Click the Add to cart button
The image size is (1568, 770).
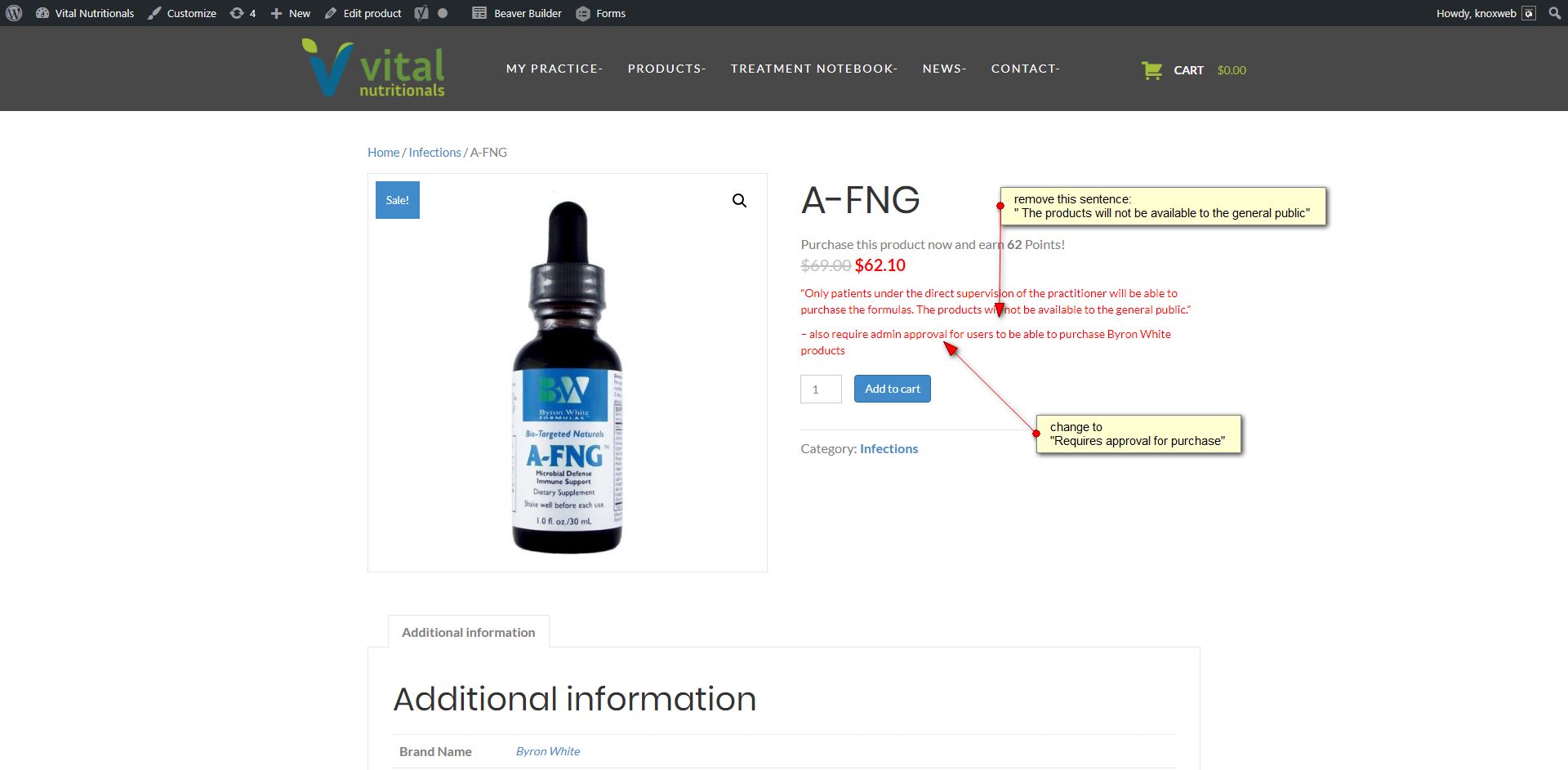(x=893, y=389)
